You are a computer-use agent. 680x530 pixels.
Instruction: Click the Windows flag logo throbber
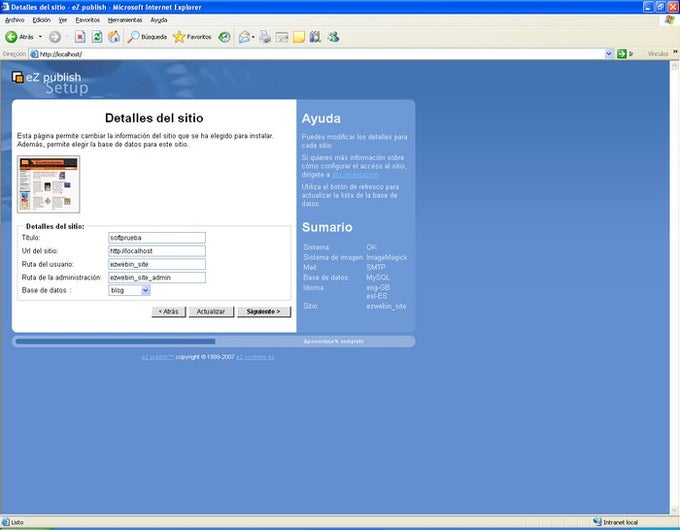click(x=670, y=20)
